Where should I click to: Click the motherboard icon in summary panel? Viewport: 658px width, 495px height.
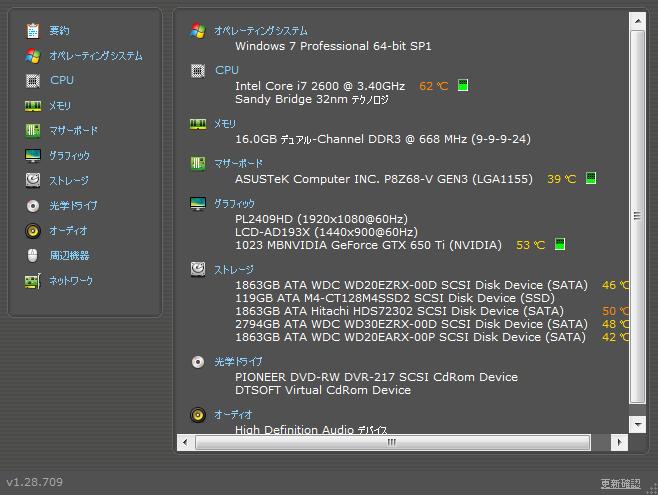point(198,163)
